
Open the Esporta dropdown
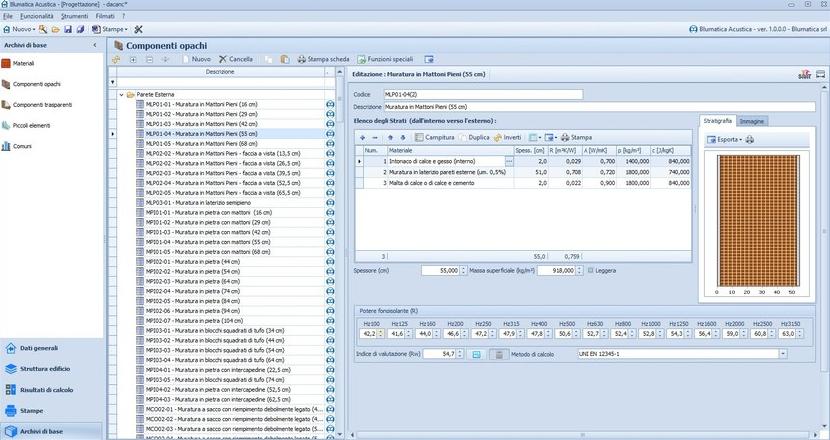[726, 139]
